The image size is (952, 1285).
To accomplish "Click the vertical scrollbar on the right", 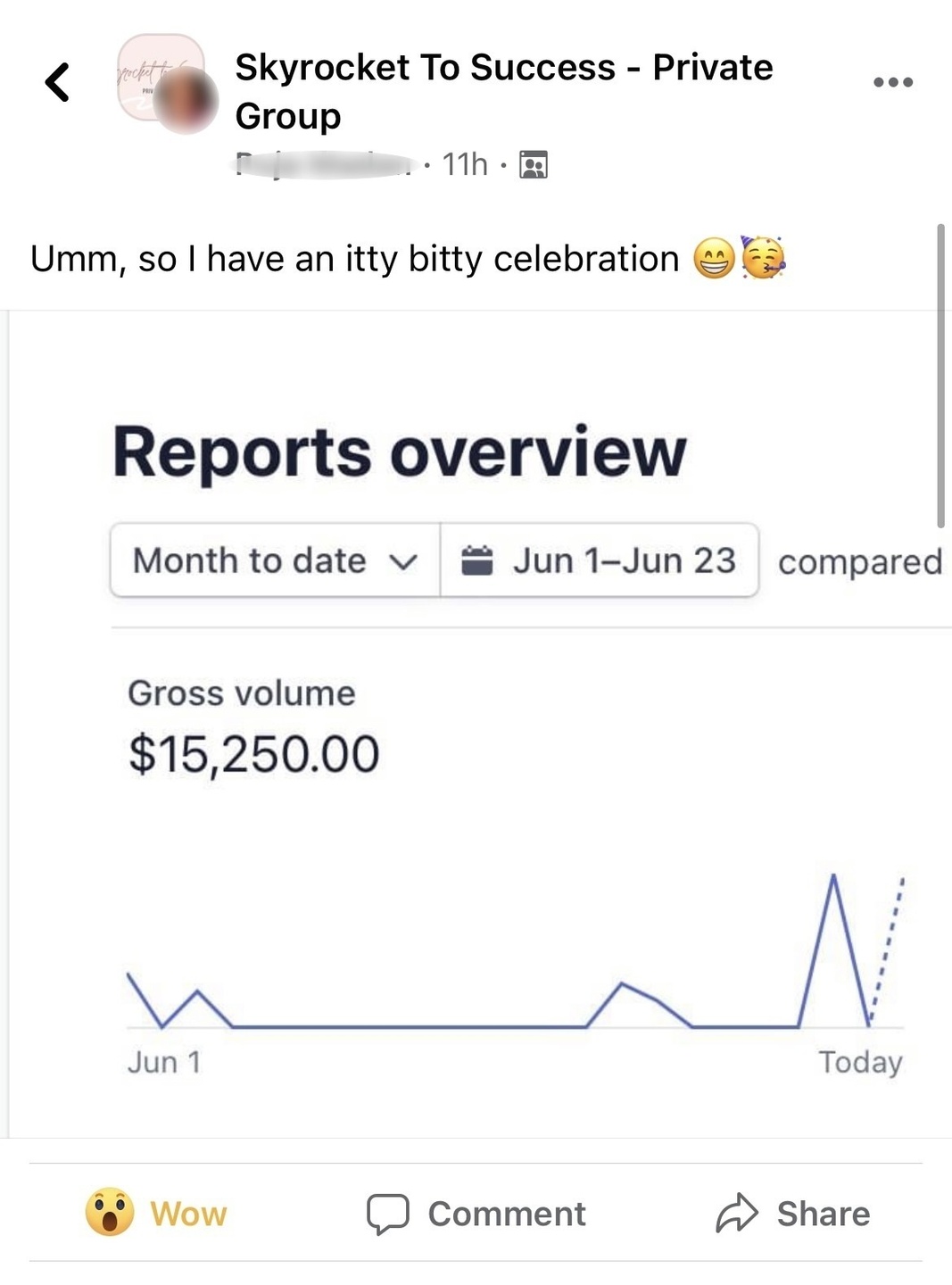I will [x=940, y=376].
